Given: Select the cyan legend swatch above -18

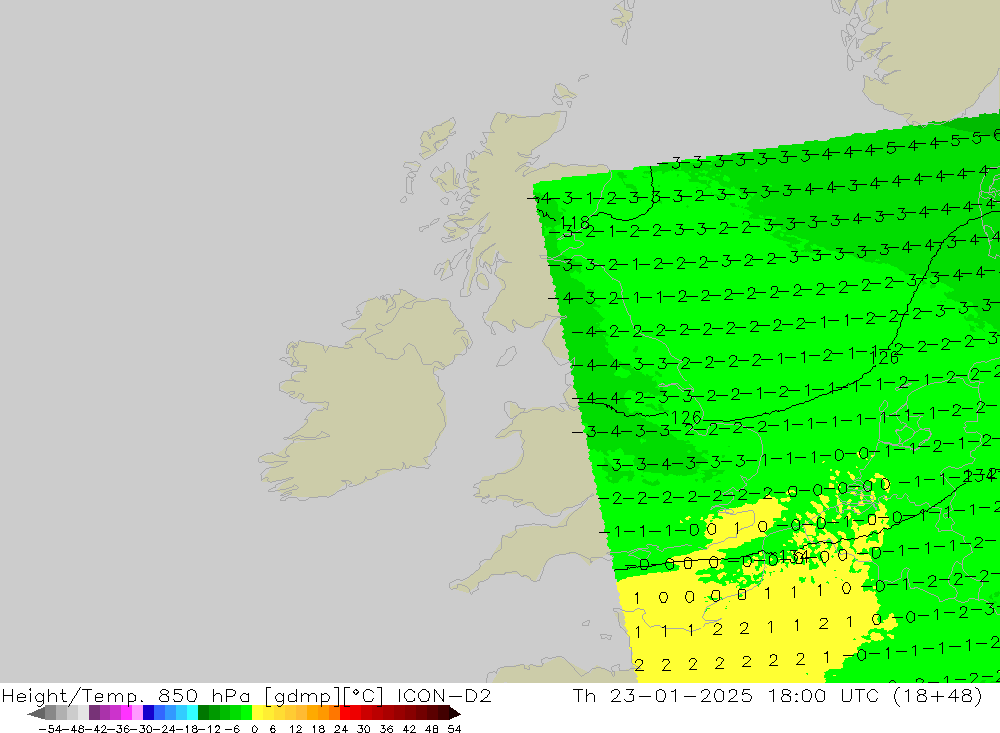Looking at the screenshot, I should (x=192, y=713).
